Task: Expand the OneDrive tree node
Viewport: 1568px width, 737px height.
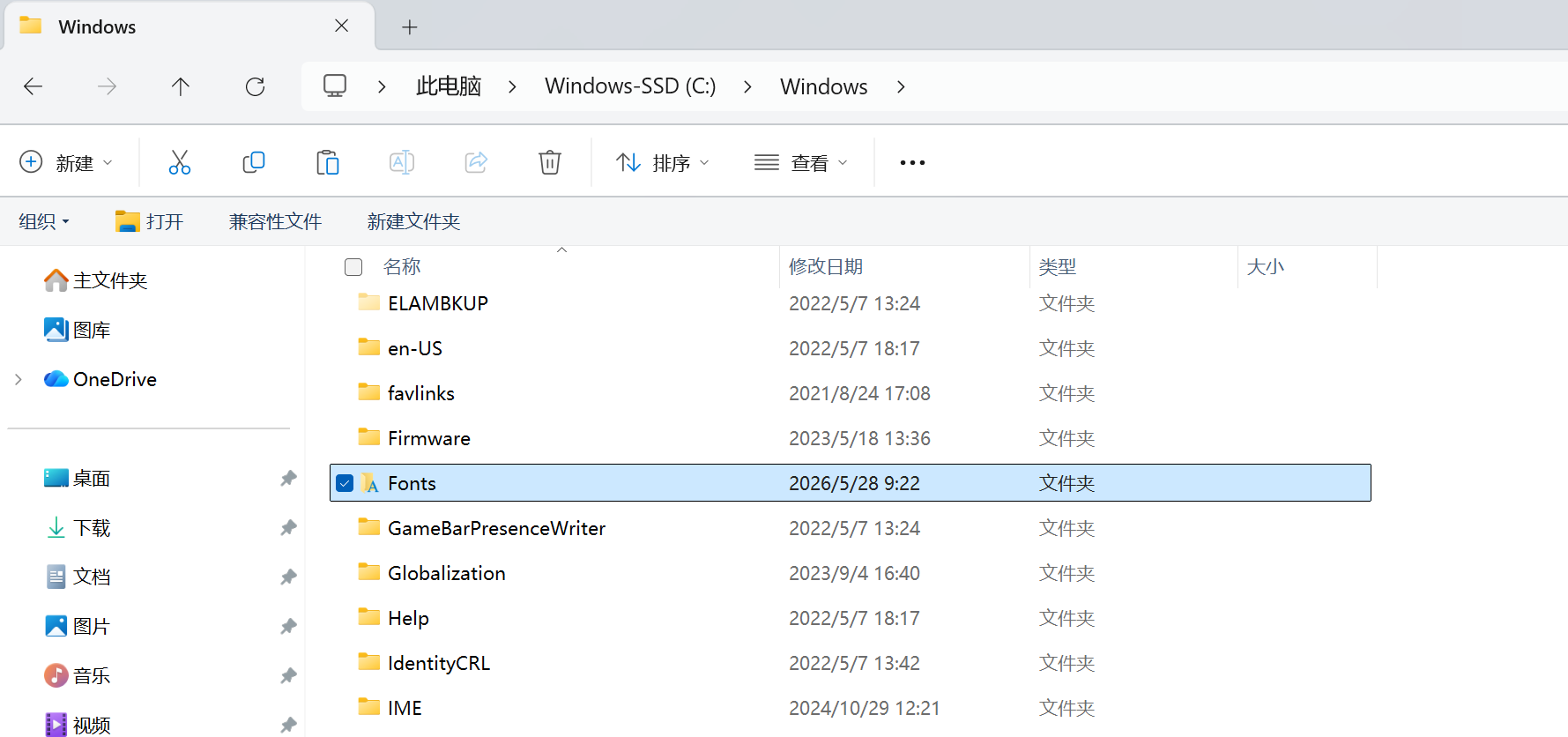Action: [19, 379]
